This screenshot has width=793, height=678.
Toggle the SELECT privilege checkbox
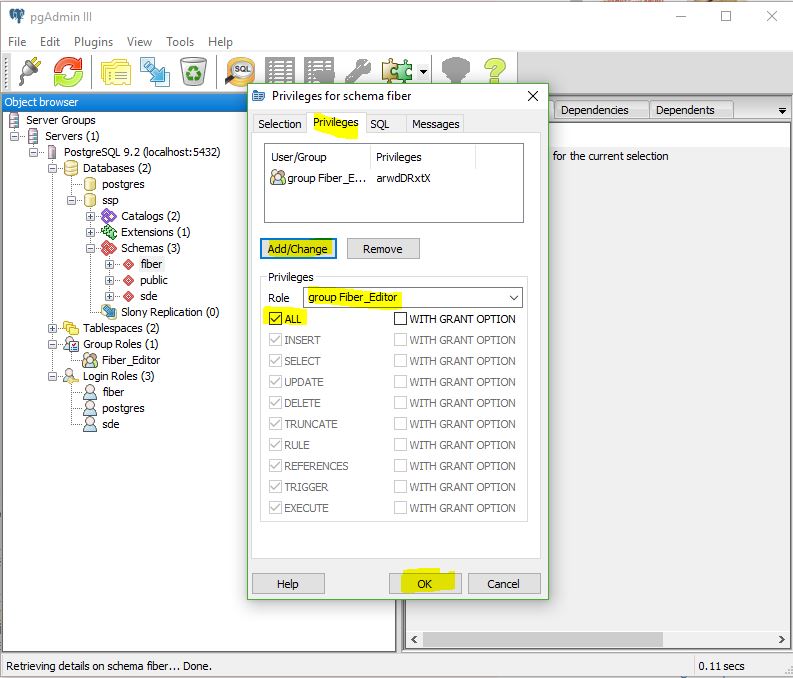275,361
